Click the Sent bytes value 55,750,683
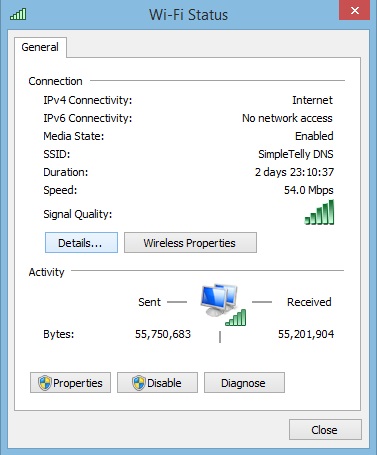This screenshot has width=377, height=455. tap(163, 334)
